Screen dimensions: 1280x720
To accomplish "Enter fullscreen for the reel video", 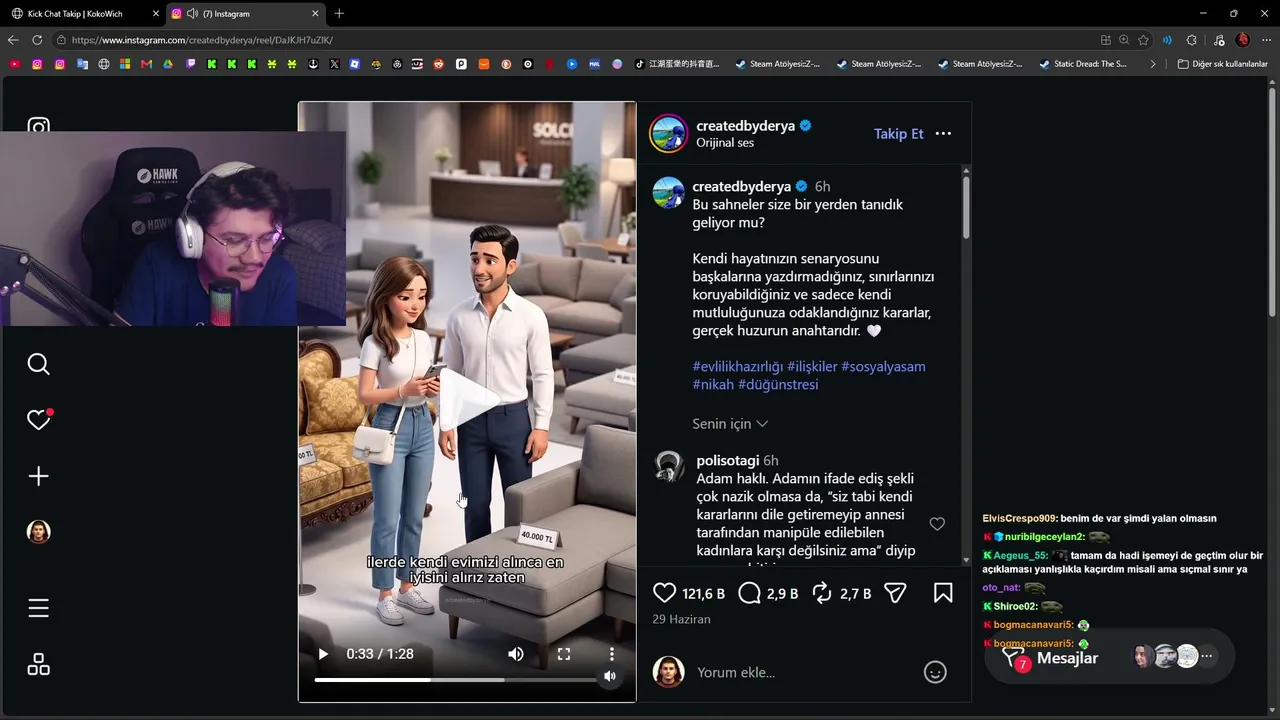I will [x=564, y=654].
